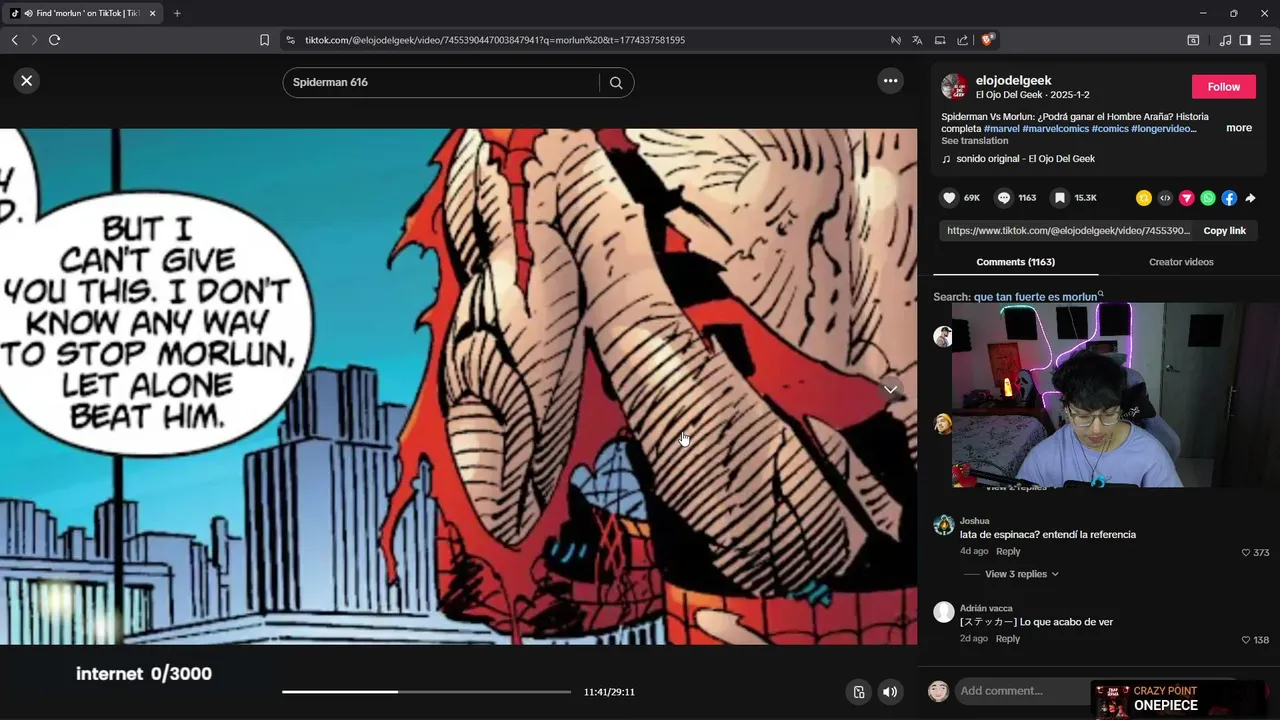Click the browser URL address field
This screenshot has height=720, width=1280.
(x=584, y=40)
